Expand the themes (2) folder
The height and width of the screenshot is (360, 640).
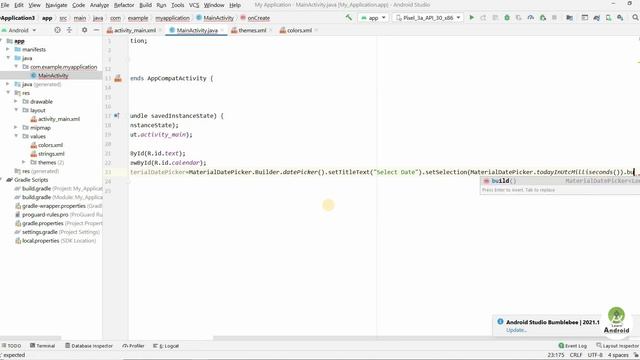(x=24, y=162)
